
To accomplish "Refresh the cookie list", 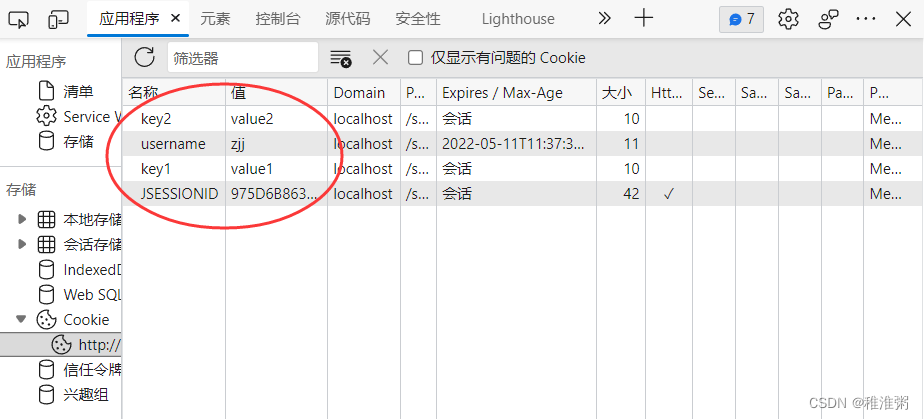I will click(x=144, y=57).
